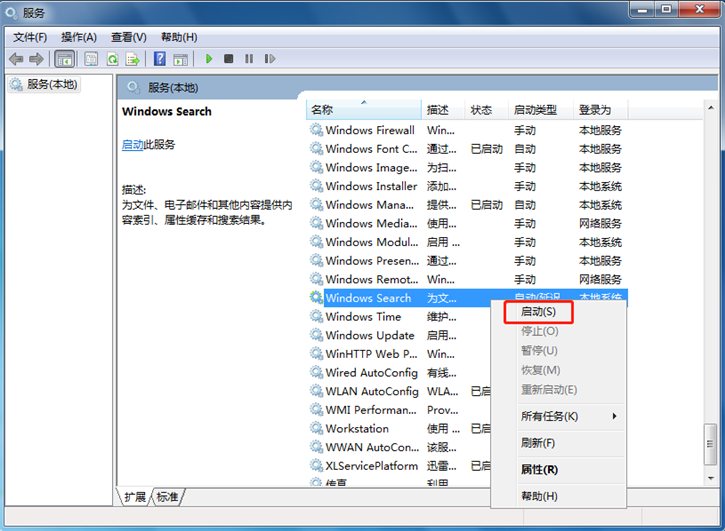Click the restart service toolbar icon
Viewport: 725px width, 531px height.
pos(270,59)
